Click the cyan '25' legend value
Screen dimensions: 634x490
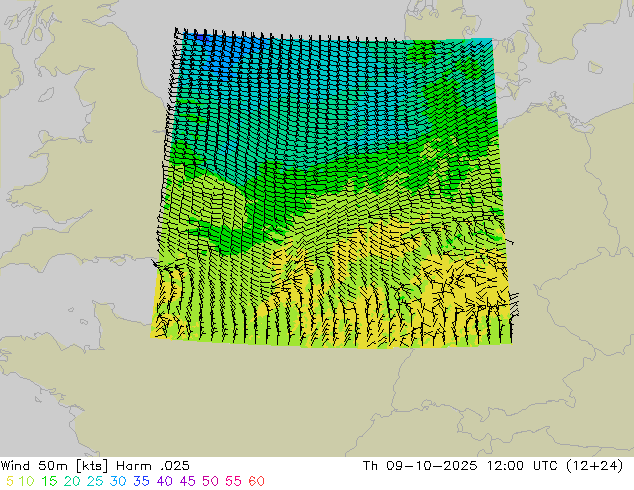pyautogui.click(x=95, y=481)
